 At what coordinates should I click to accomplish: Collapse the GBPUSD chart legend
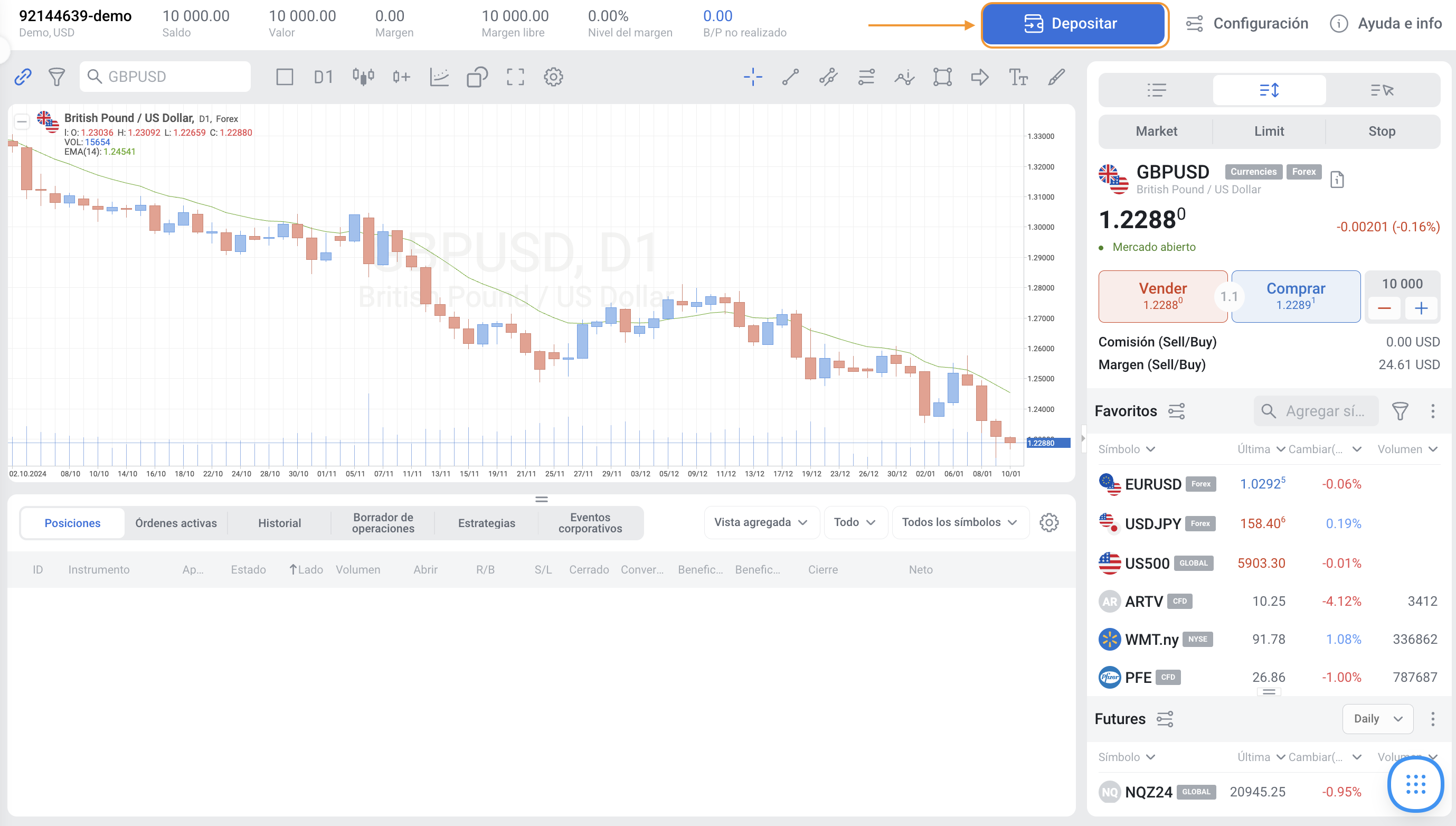pyautogui.click(x=22, y=121)
